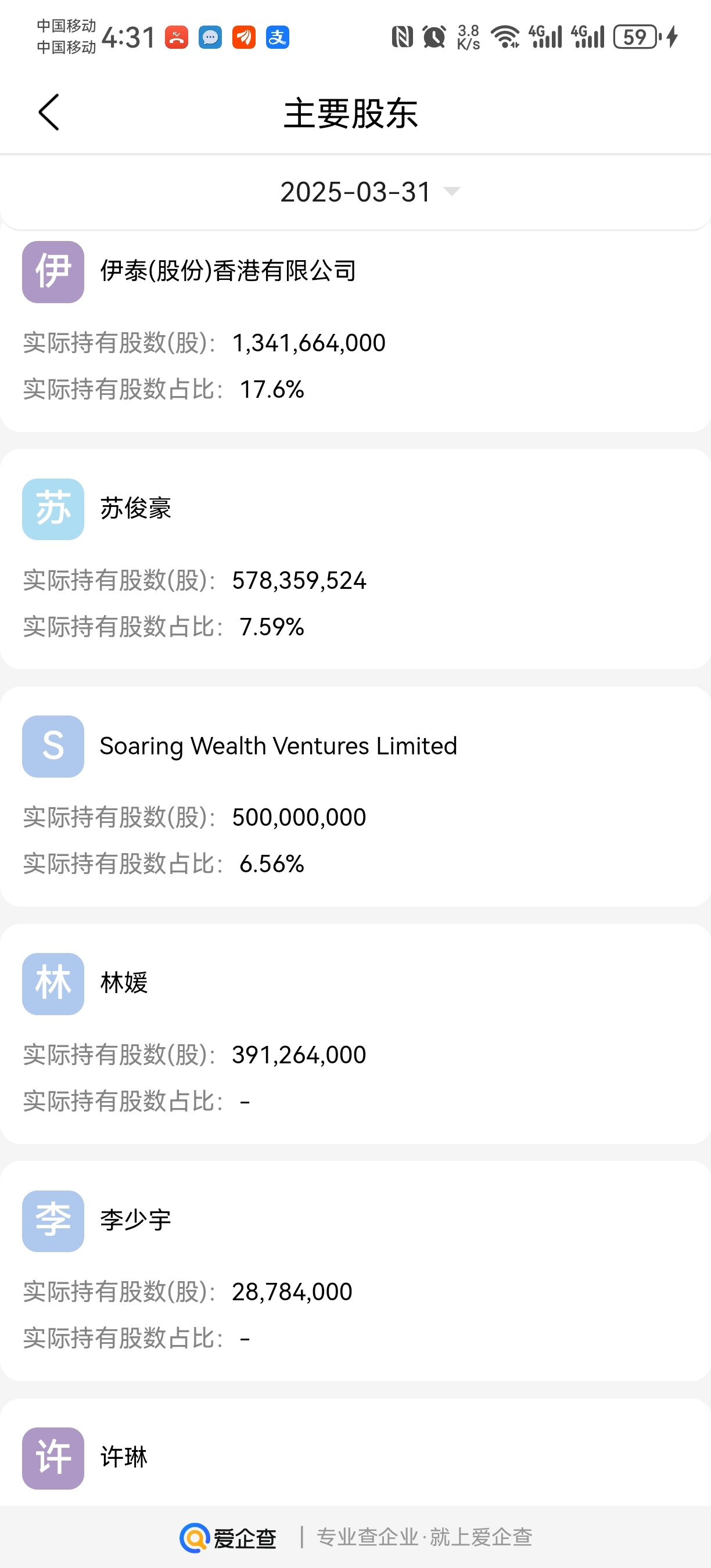Tap the 主要股东 page title
The height and width of the screenshot is (1568, 711).
tap(351, 113)
